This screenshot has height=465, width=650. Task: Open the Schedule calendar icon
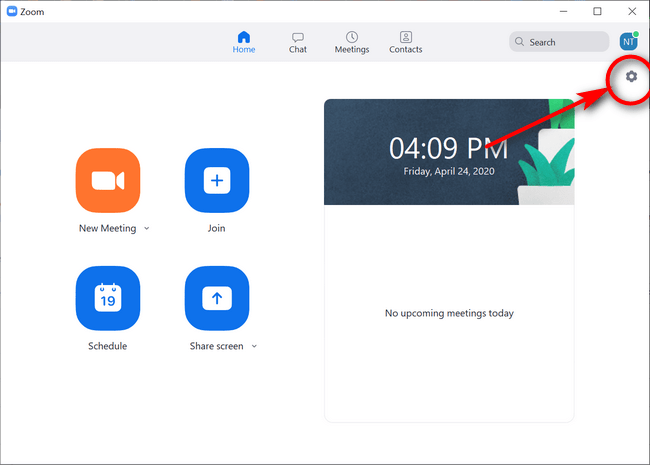click(x=108, y=298)
